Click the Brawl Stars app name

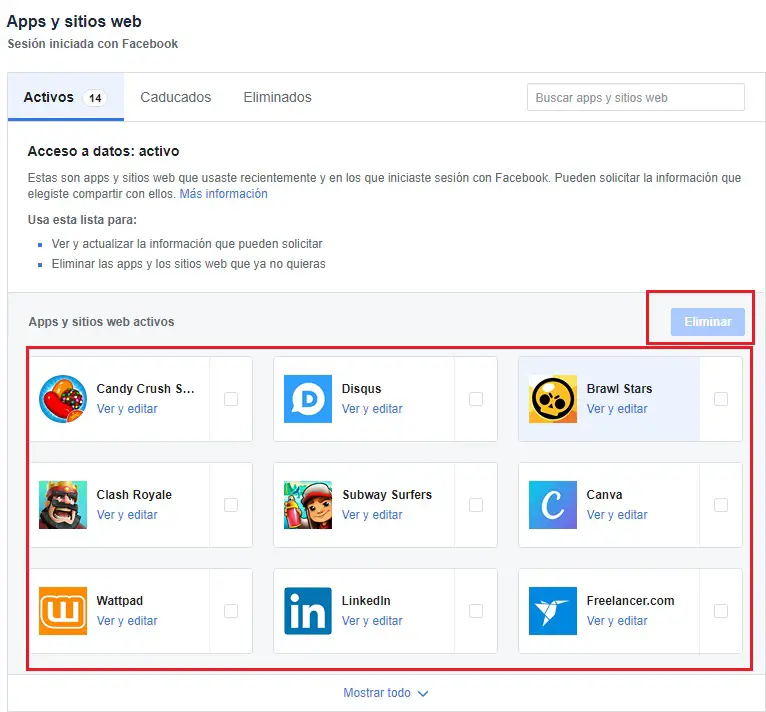pyautogui.click(x=619, y=388)
